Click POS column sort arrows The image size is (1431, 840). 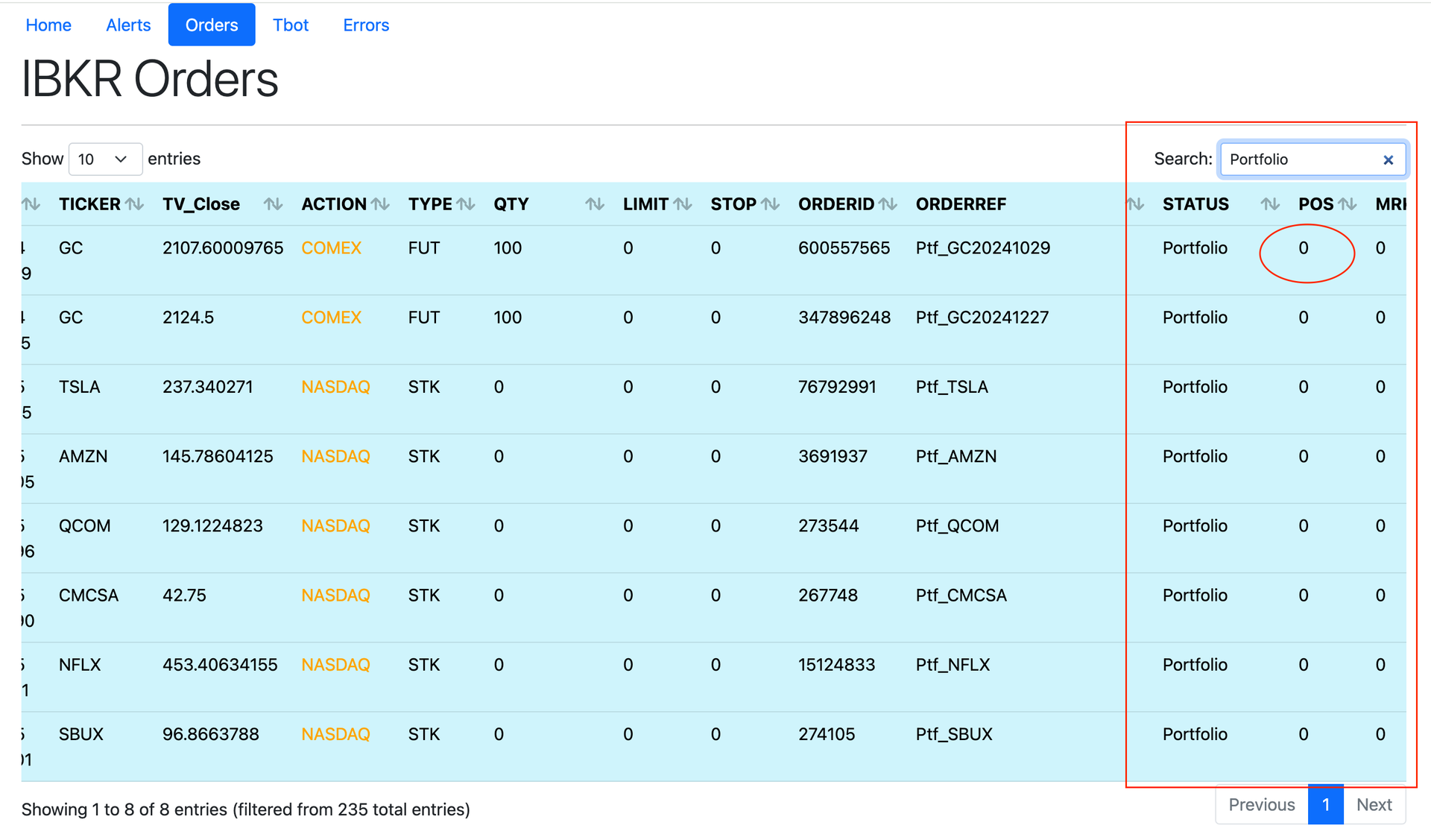coord(1347,204)
